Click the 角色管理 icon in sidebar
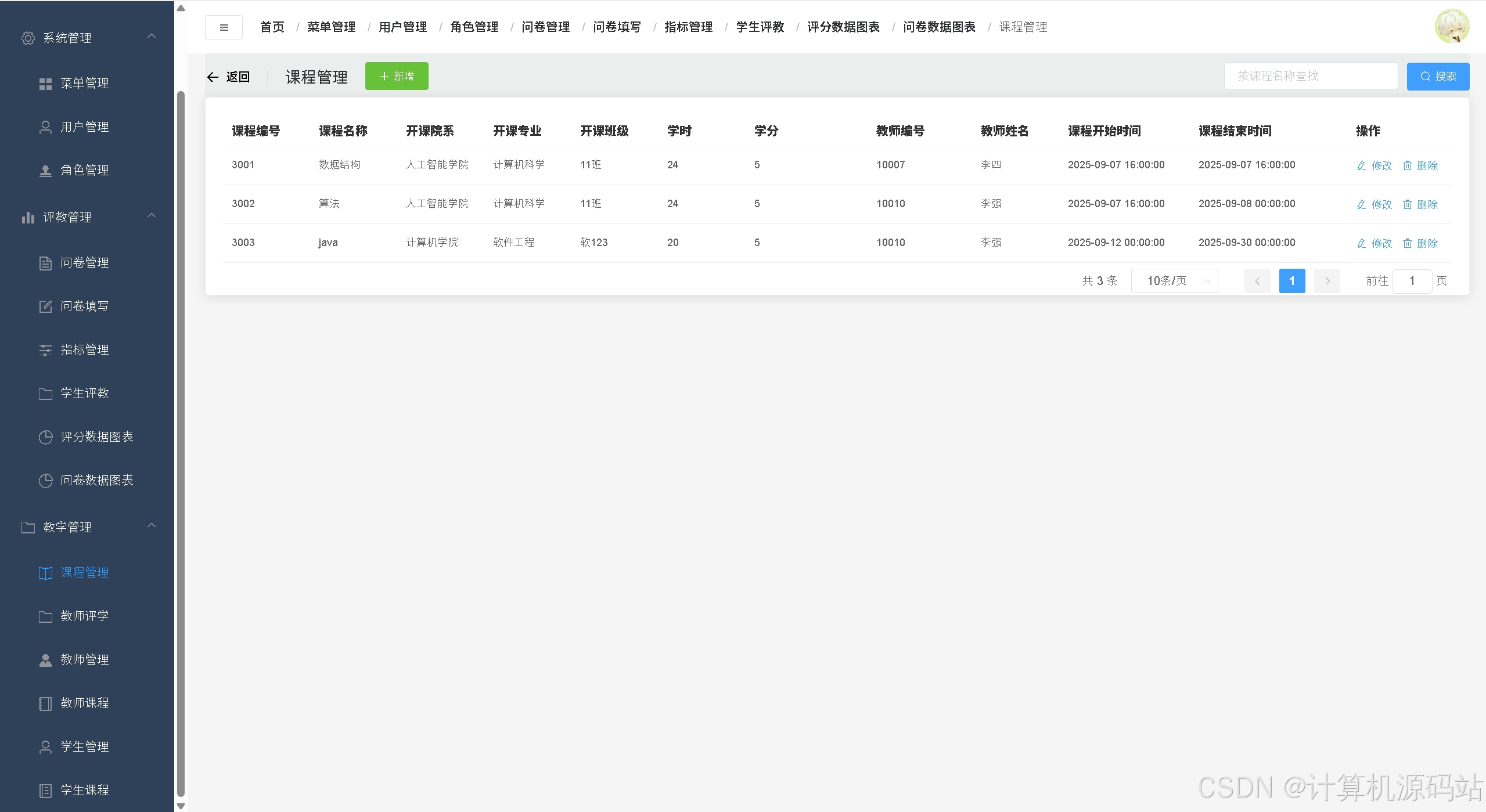 point(45,171)
